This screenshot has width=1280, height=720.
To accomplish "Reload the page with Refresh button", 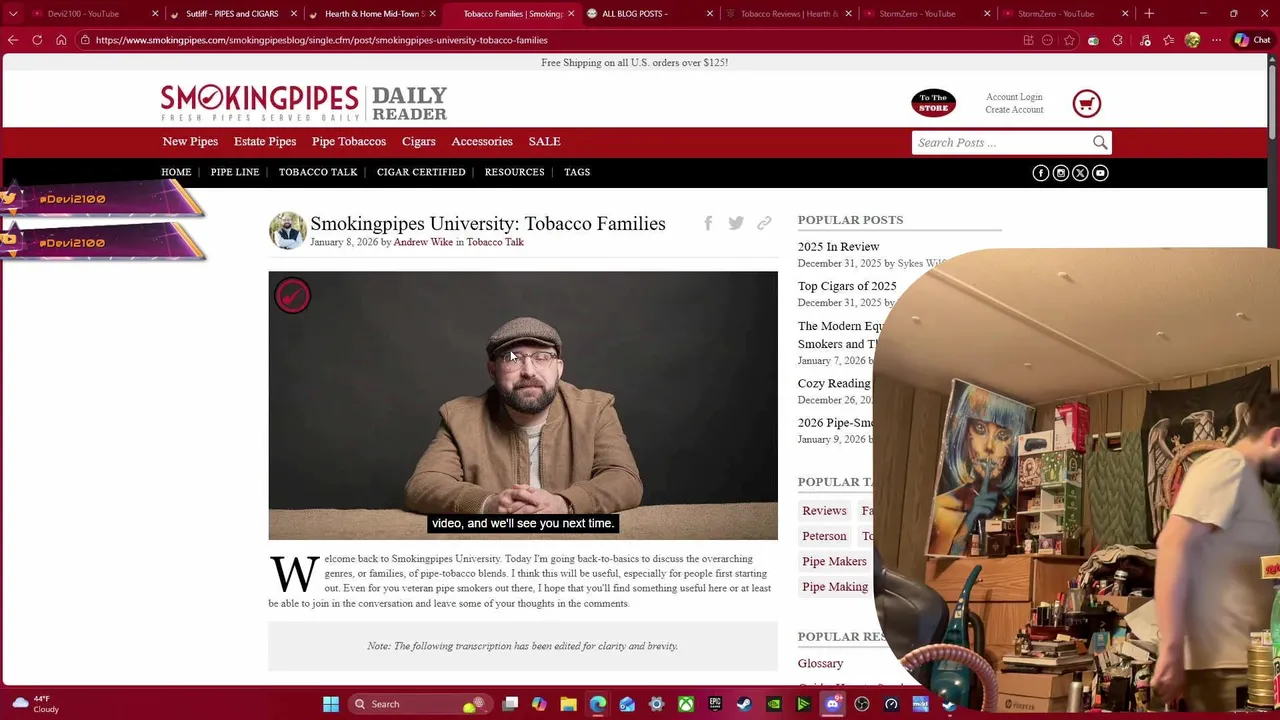I will (37, 40).
